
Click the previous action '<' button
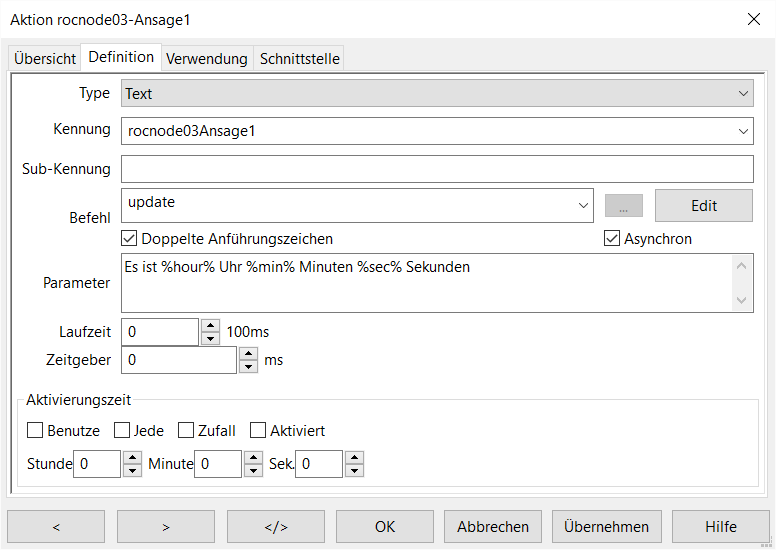56,527
